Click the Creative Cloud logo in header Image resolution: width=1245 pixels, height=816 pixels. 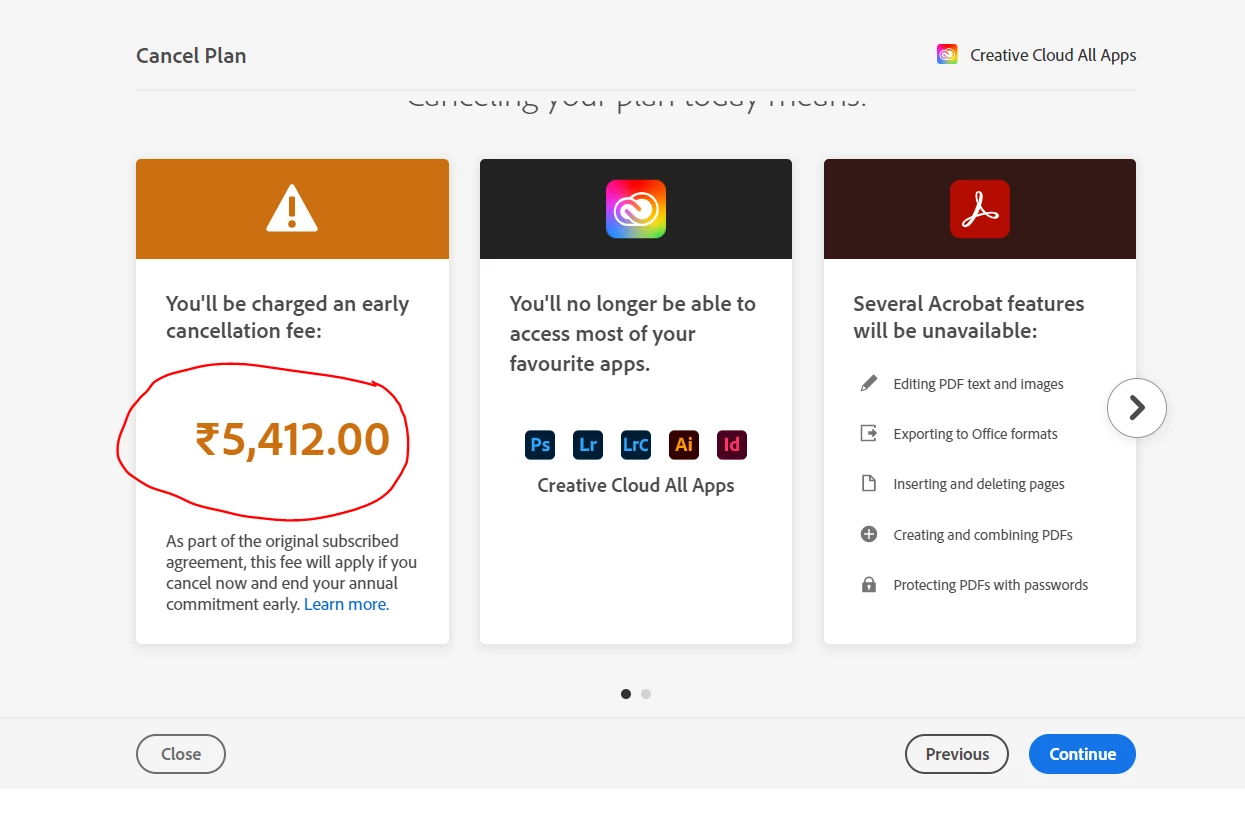tap(947, 55)
